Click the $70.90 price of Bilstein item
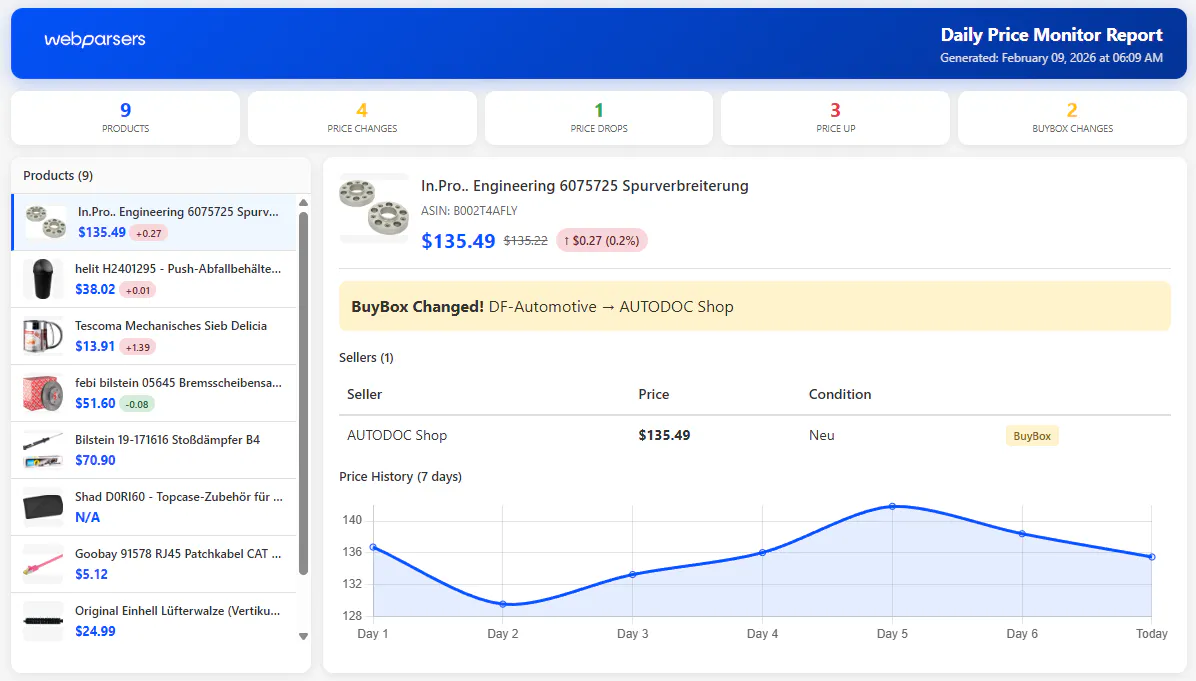The image size is (1196, 681). pyautogui.click(x=95, y=461)
